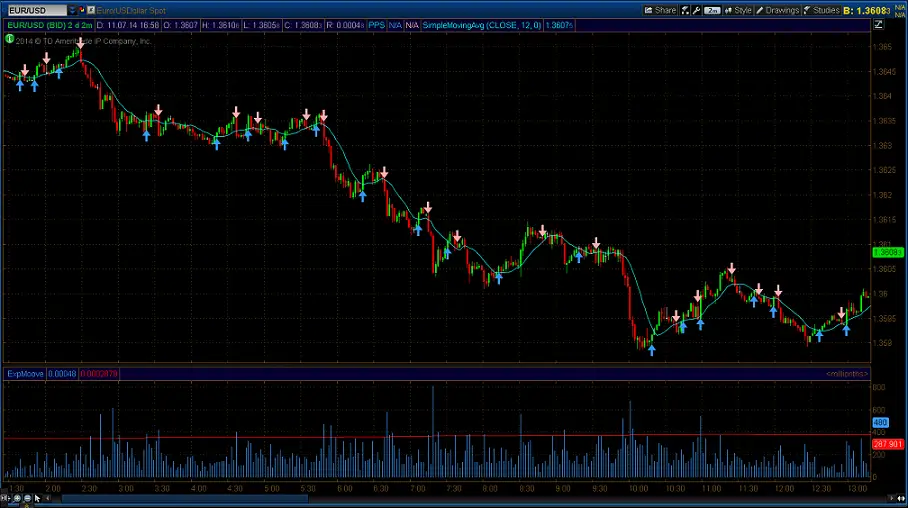Open the Studies button
The width and height of the screenshot is (908, 508).
[821, 9]
